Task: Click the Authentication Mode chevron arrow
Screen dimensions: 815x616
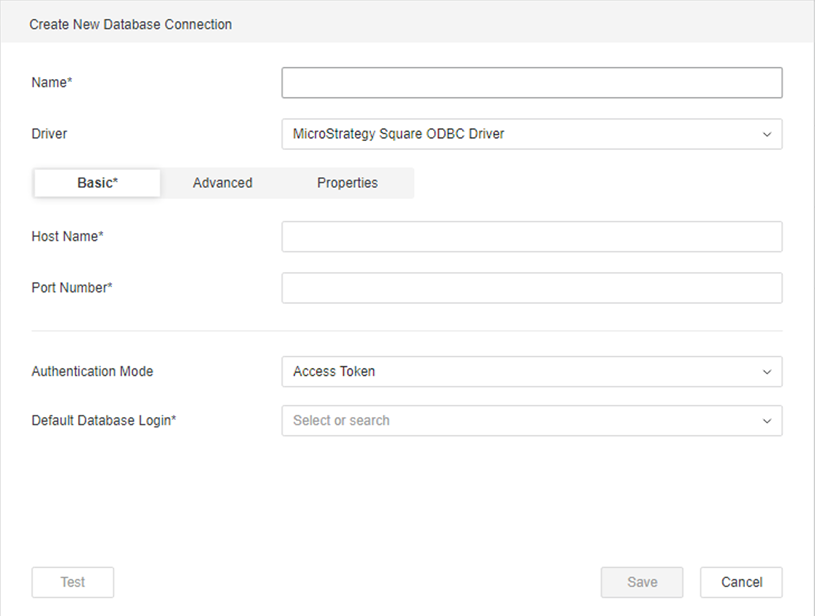Action: click(766, 372)
